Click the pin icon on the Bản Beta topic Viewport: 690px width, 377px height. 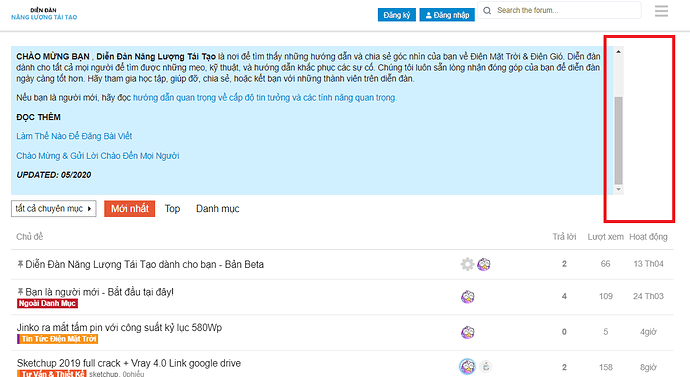point(20,264)
